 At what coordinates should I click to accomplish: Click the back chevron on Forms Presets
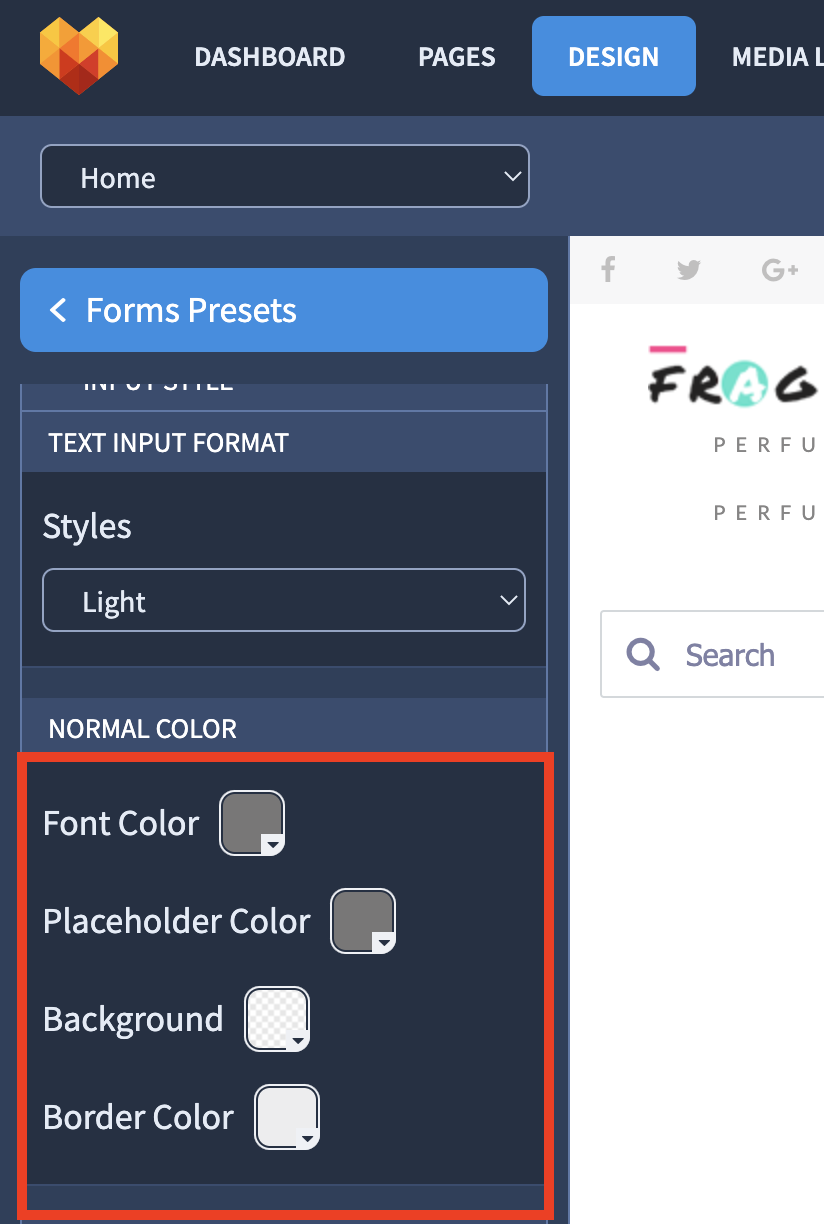[58, 310]
